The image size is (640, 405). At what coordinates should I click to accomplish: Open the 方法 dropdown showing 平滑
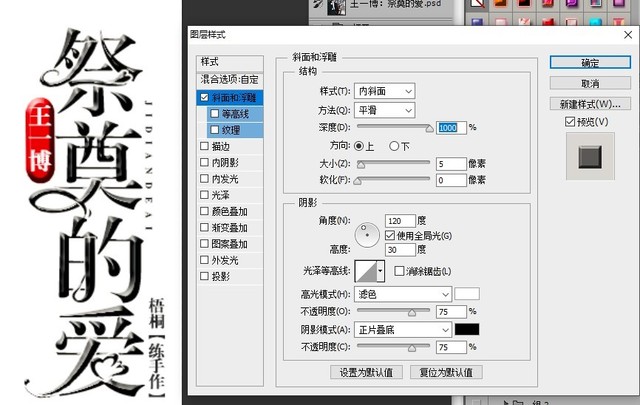[384, 110]
